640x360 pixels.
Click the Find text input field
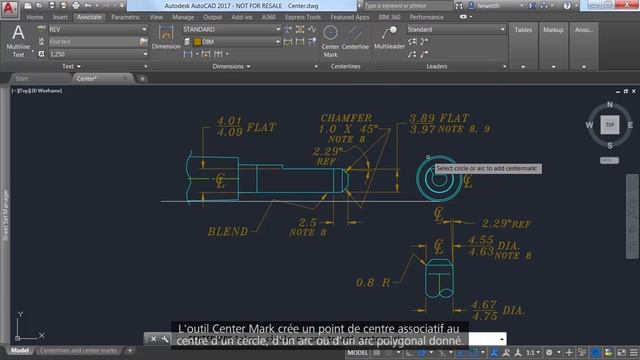point(94,42)
